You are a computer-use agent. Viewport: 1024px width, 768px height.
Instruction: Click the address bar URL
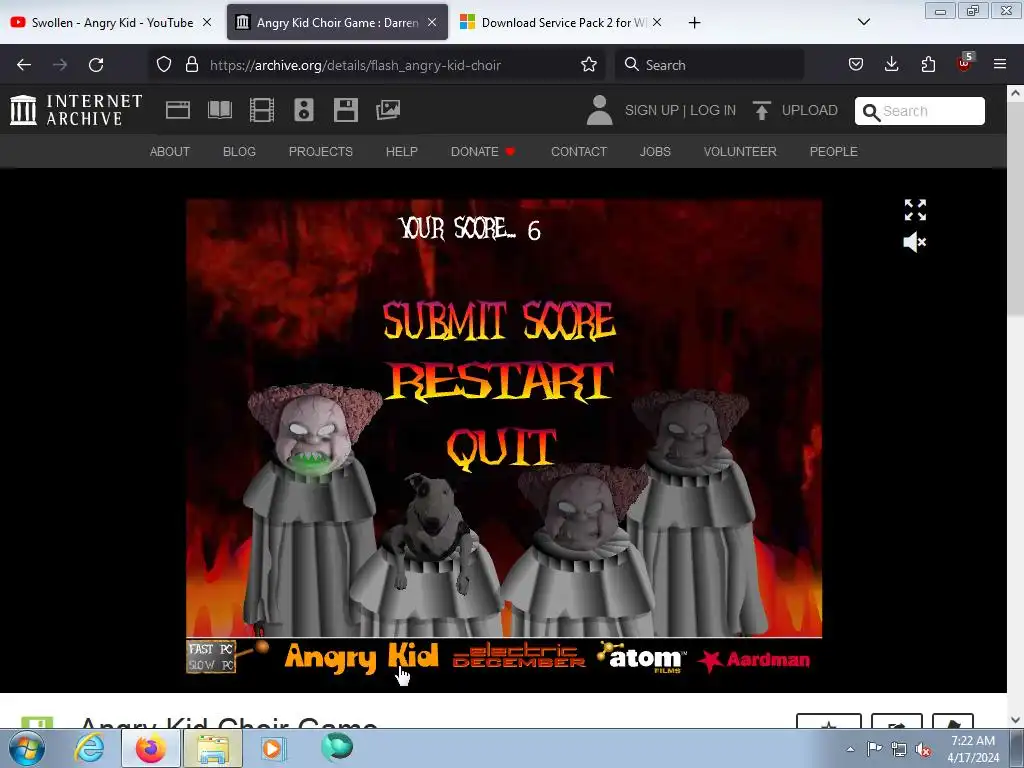pos(355,65)
